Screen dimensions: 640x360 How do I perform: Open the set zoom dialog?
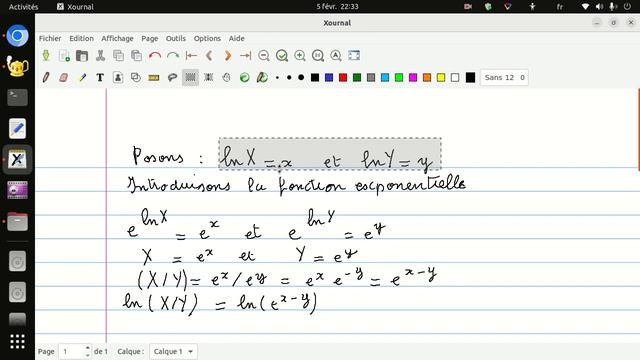336,56
